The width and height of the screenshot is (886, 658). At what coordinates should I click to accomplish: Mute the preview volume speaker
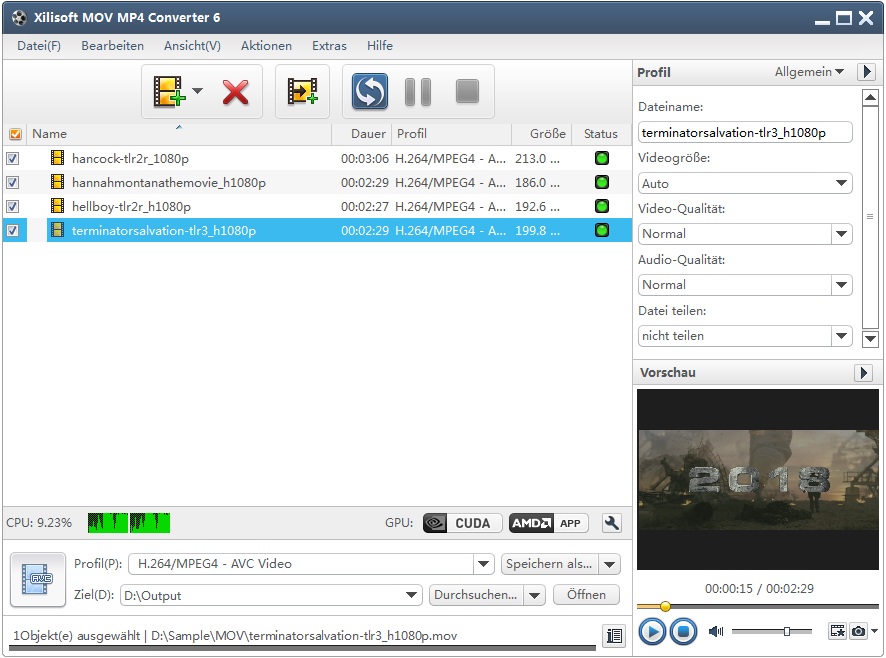tap(716, 631)
